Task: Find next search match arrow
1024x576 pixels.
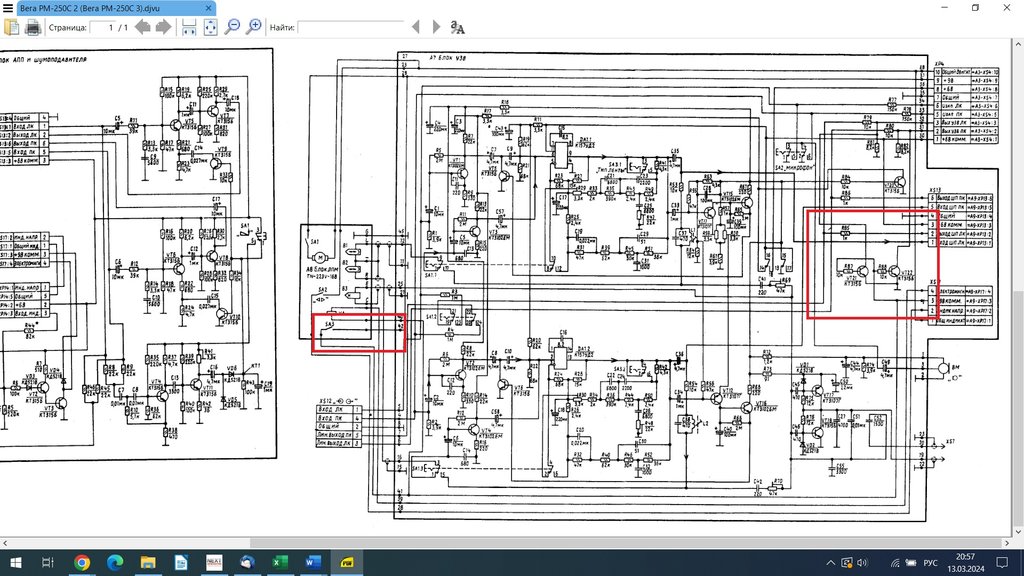Action: pos(436,27)
